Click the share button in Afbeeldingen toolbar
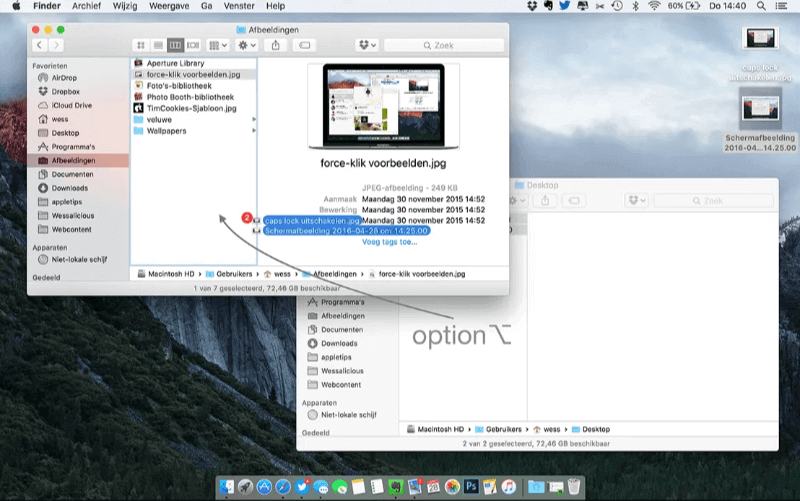800x501 pixels. (276, 45)
